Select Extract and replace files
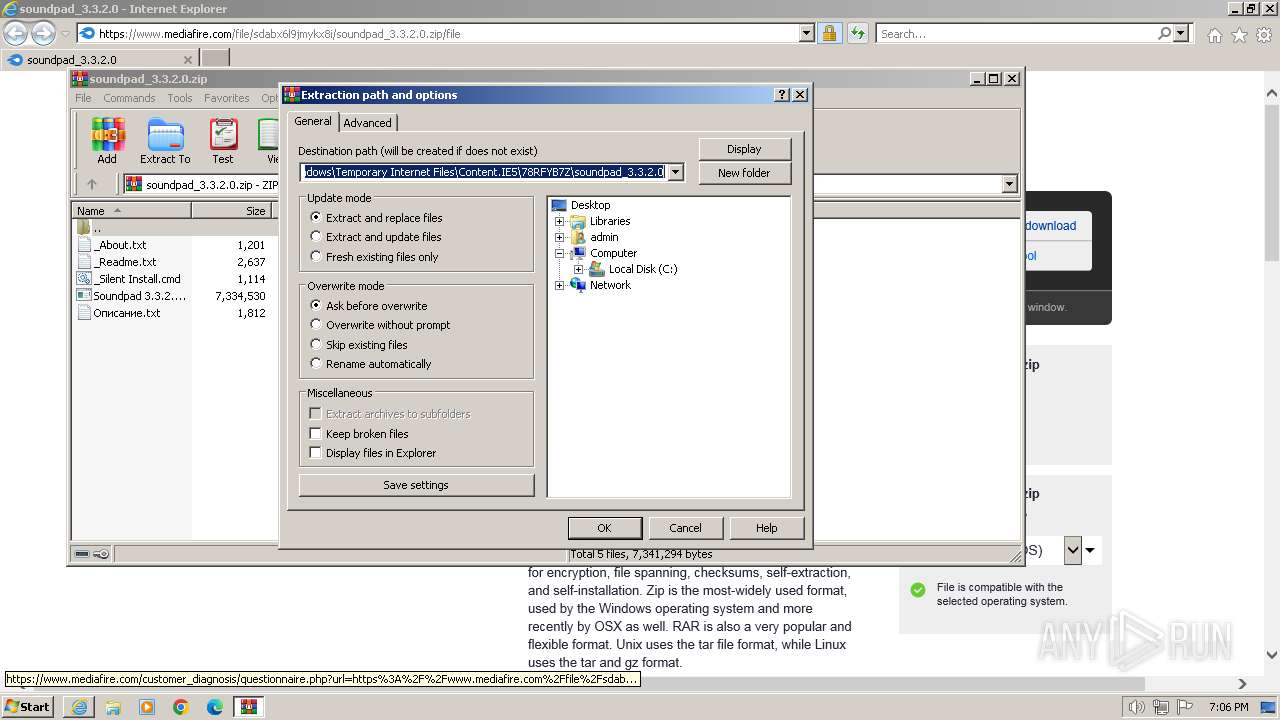 316,217
